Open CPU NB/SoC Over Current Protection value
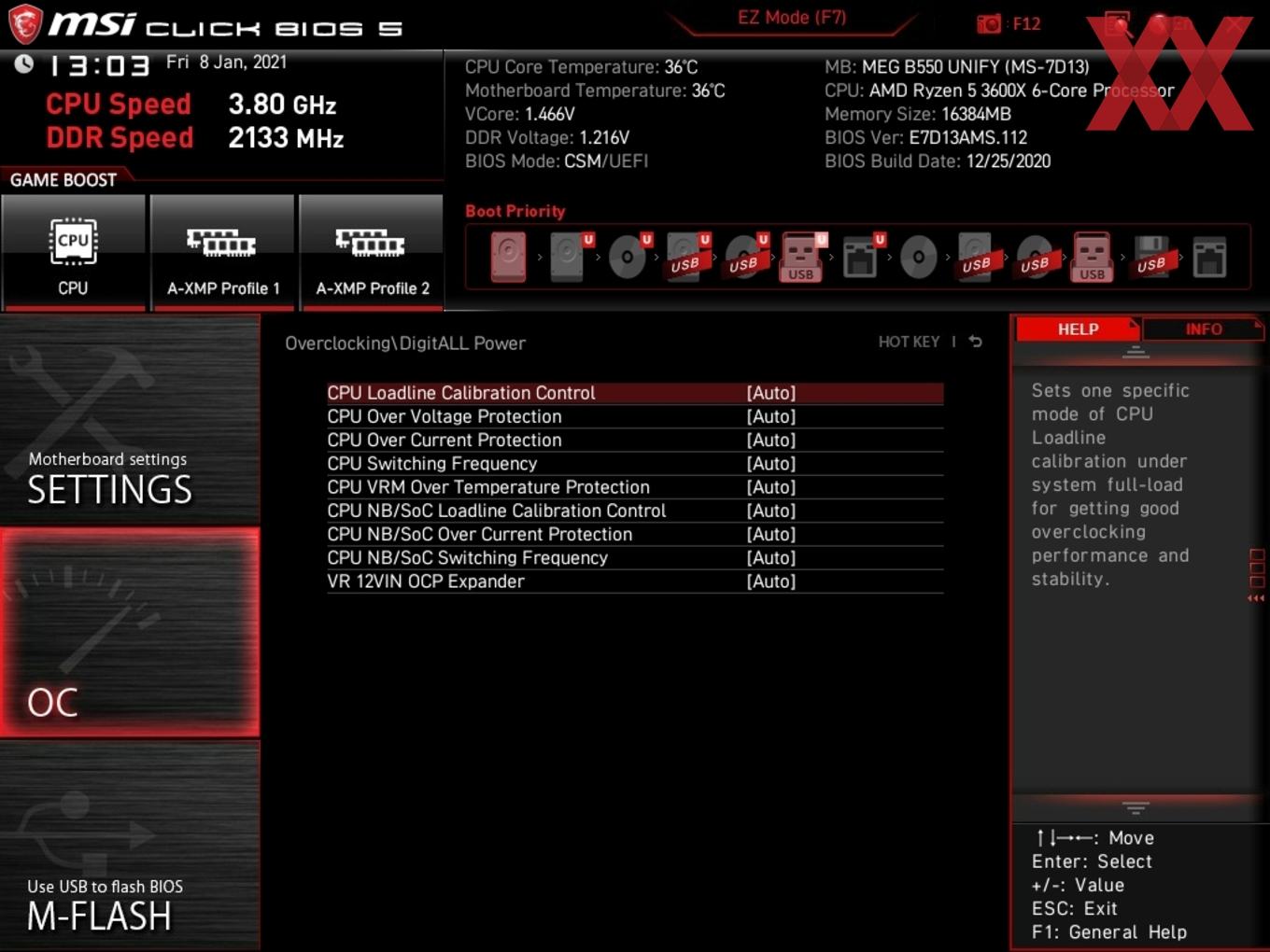 pos(771,534)
